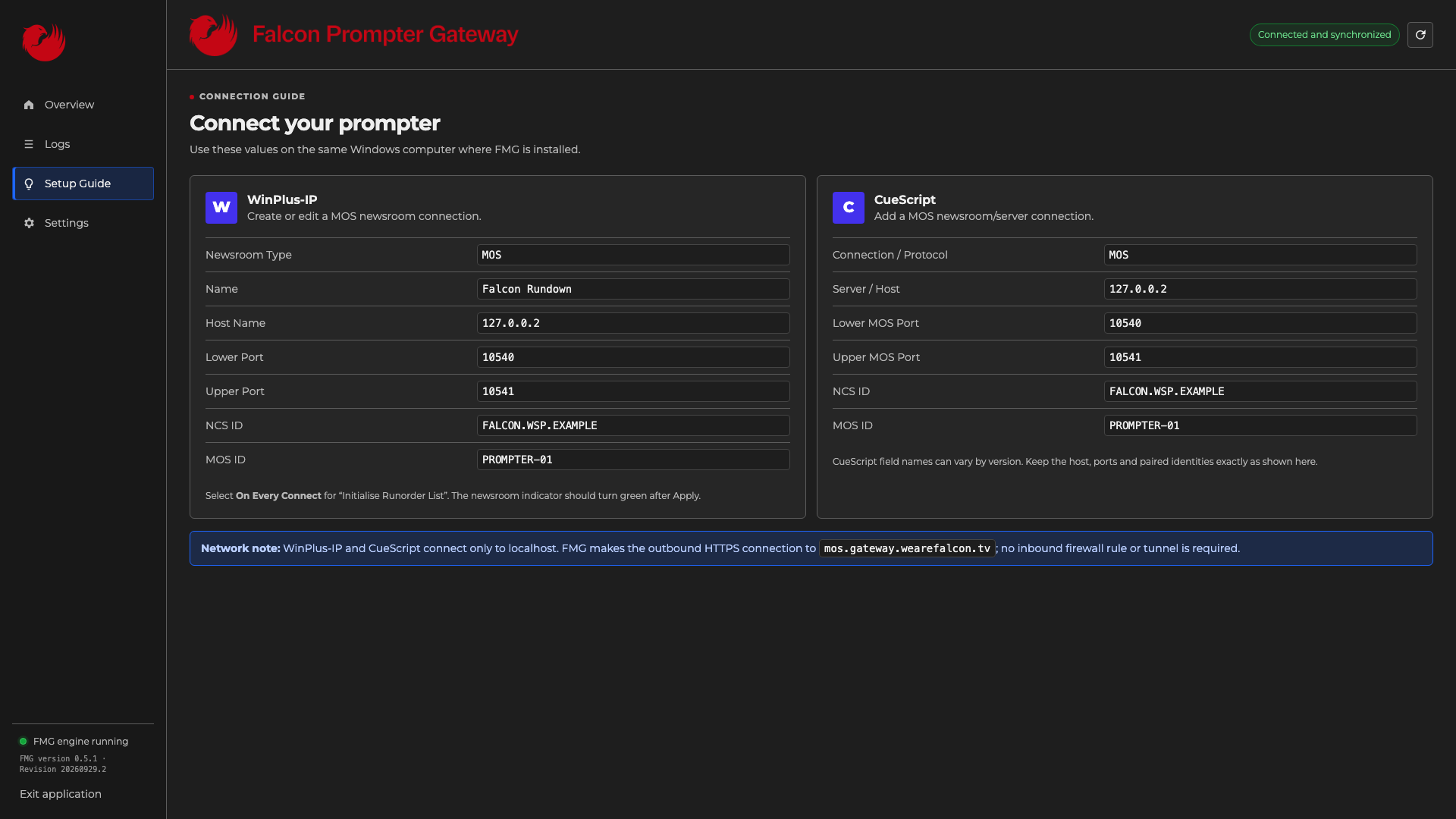Click the CueScript C icon
The width and height of the screenshot is (1456, 819).
click(849, 208)
